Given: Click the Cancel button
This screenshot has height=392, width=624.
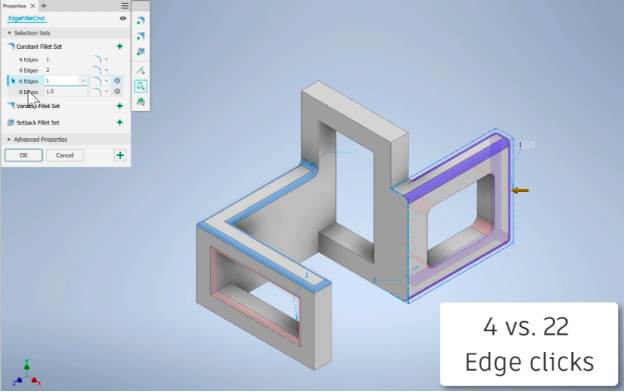Looking at the screenshot, I should (65, 156).
